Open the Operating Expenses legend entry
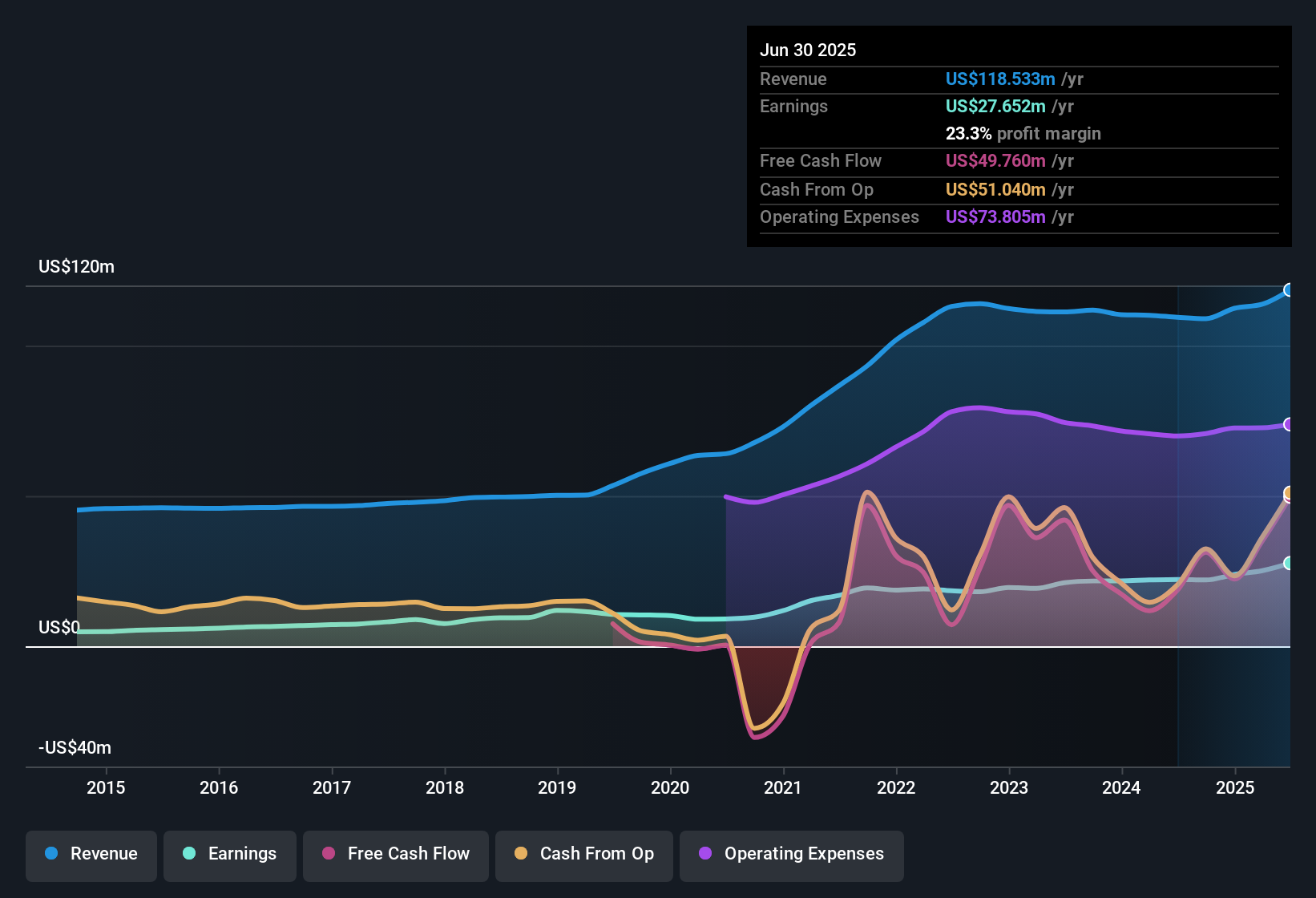 click(791, 854)
